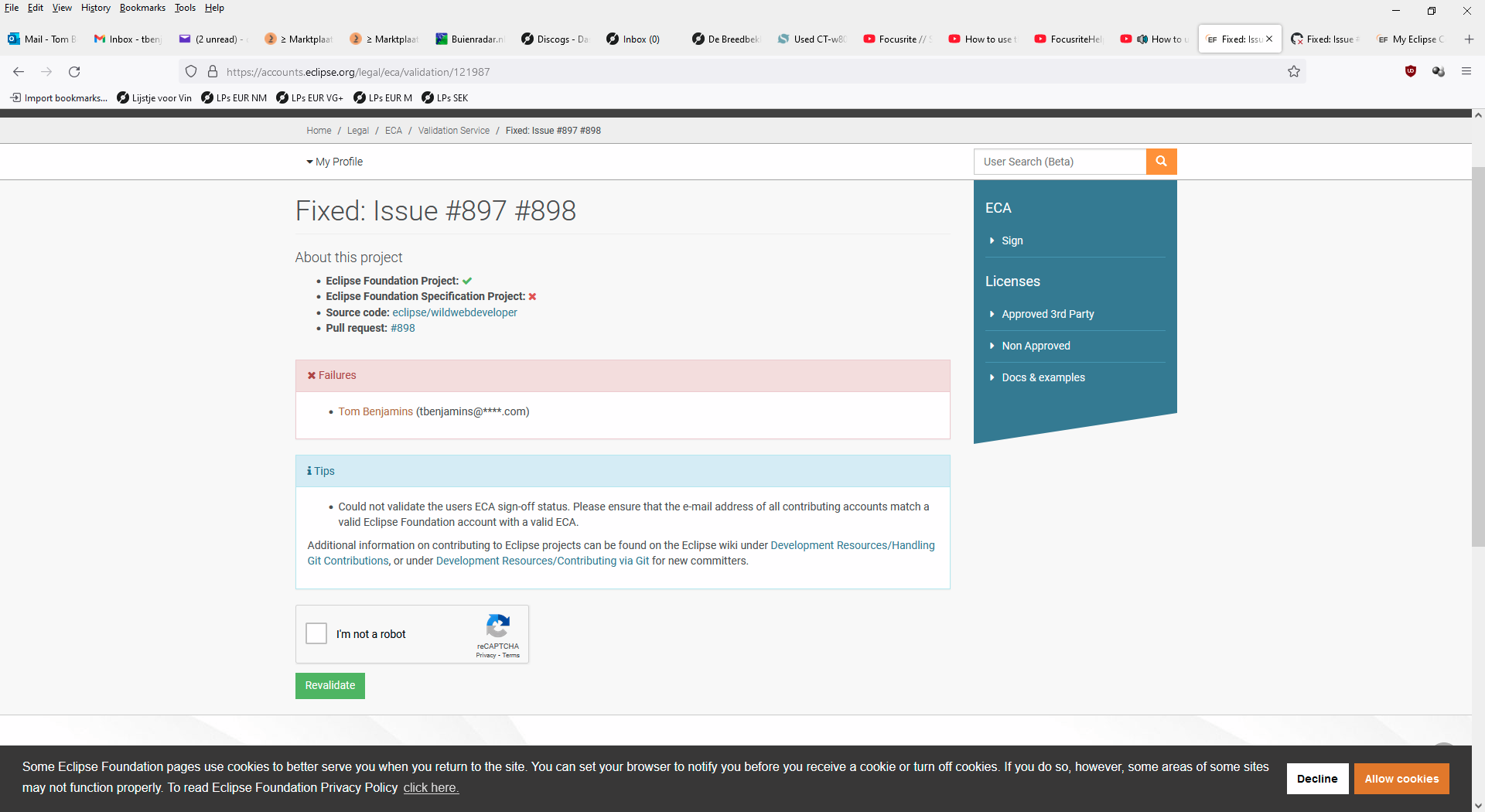Click the reCAPTCHA logo
Image resolution: width=1485 pixels, height=812 pixels.
498,626
